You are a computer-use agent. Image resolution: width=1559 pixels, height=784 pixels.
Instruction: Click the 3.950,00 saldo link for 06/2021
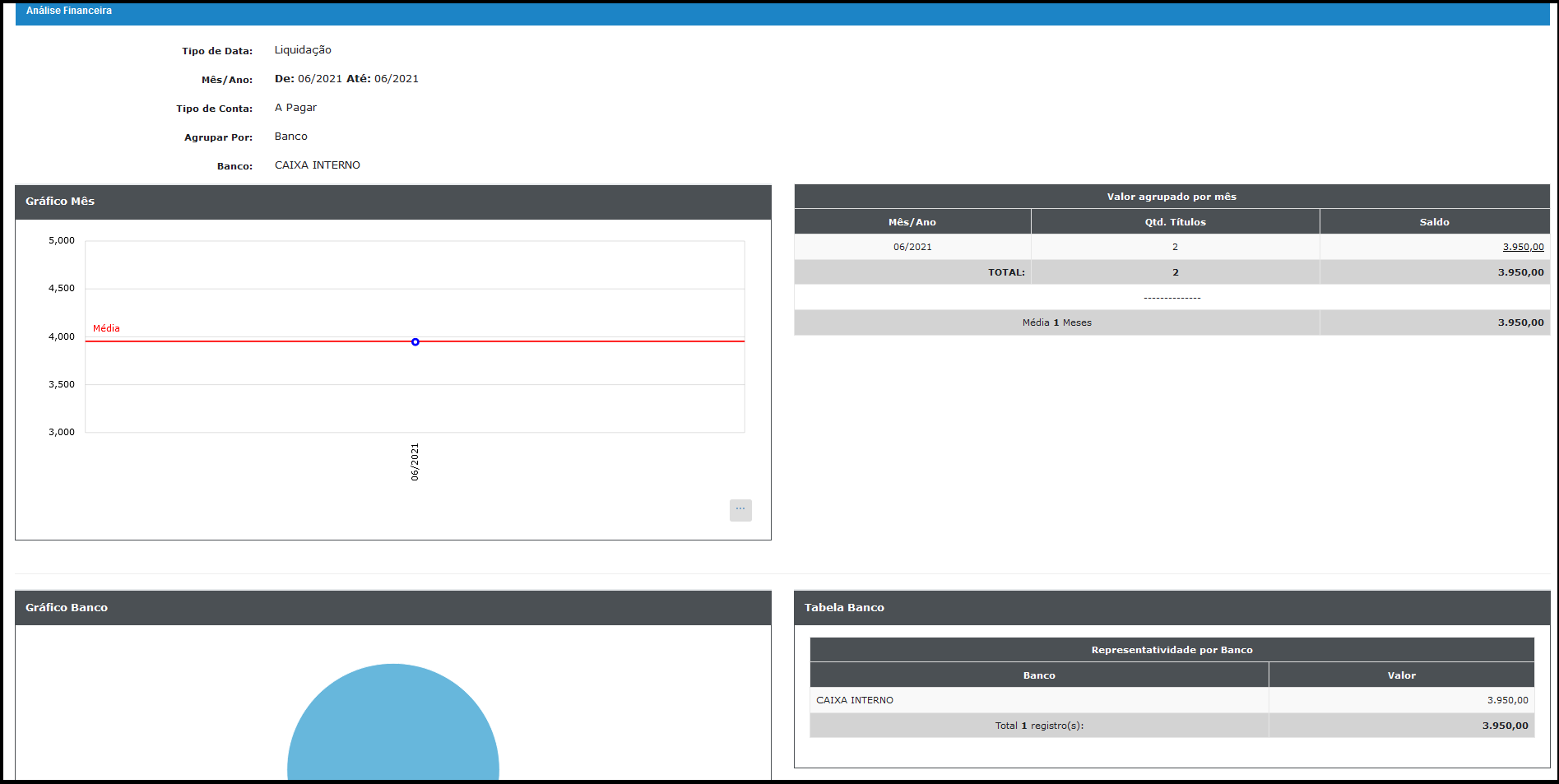point(1523,247)
